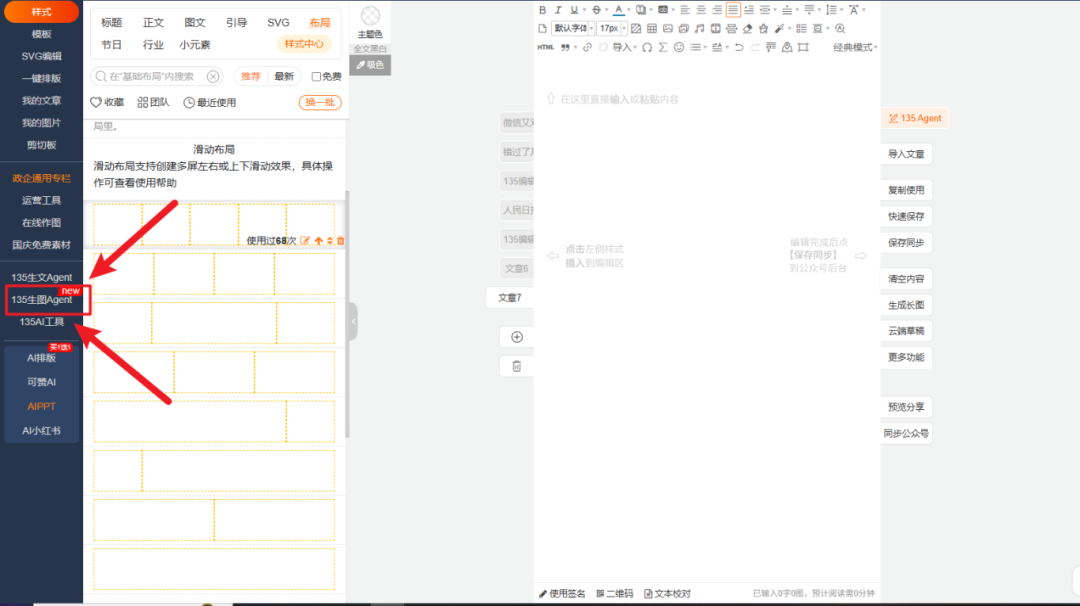Open the multi-image upload icon
Image resolution: width=1080 pixels, height=606 pixels.
click(683, 28)
